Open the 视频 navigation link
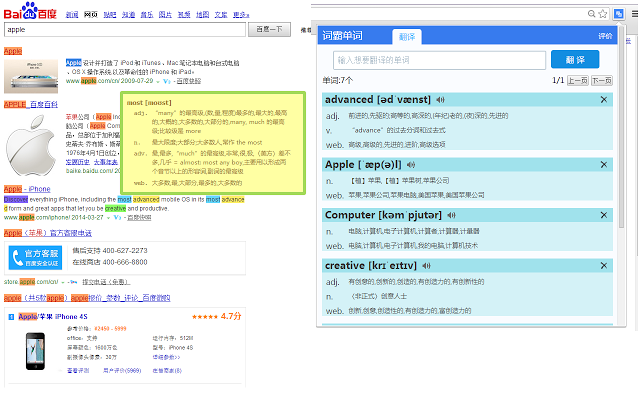The height and width of the screenshot is (400, 640). [184, 15]
